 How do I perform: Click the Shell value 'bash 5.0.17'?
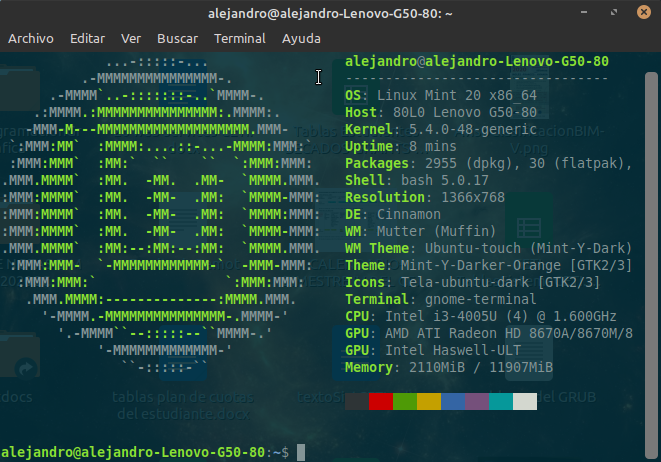click(445, 180)
